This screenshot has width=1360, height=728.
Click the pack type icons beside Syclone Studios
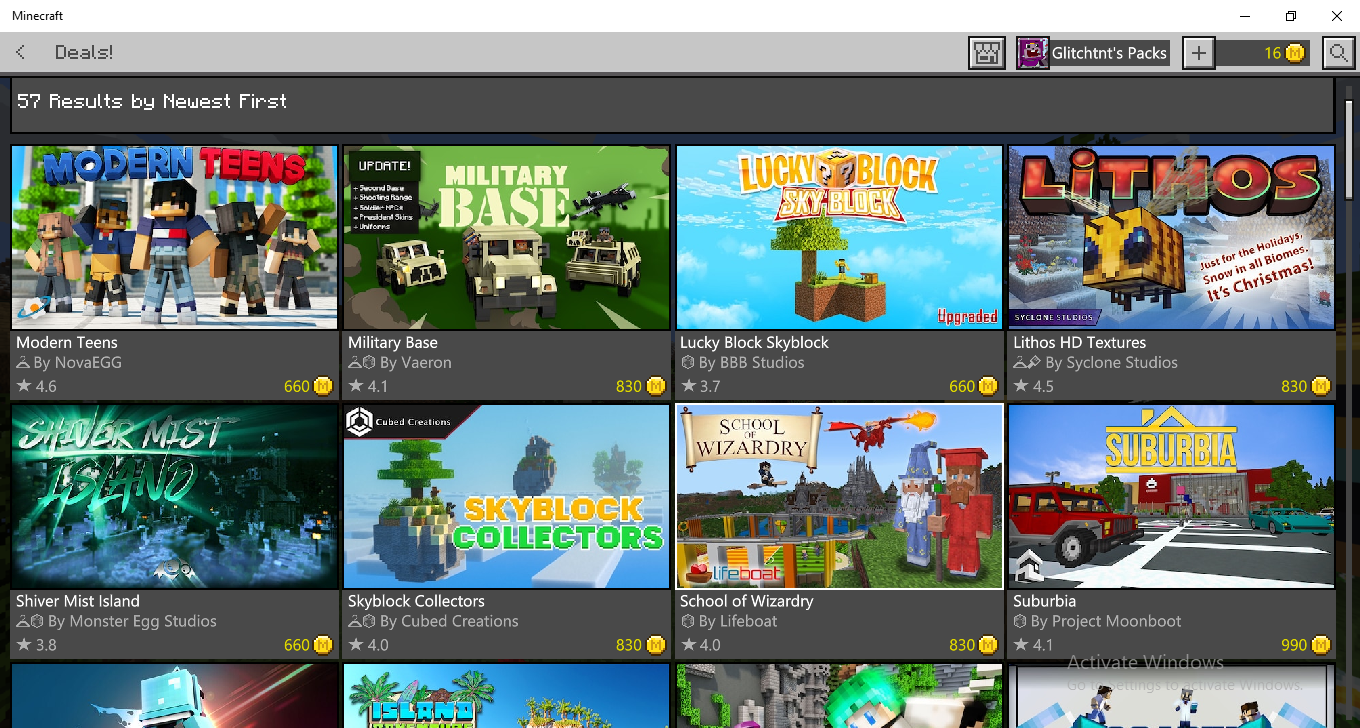coord(1027,363)
